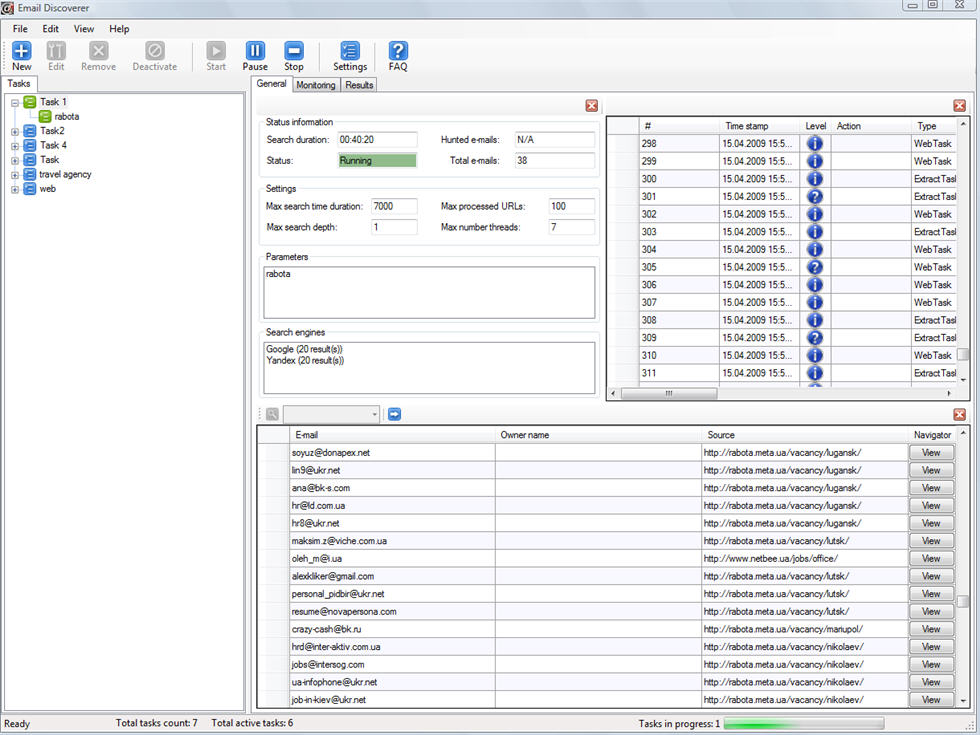Click View button for soyuz@donapex.net
The image size is (980, 735).
(931, 453)
